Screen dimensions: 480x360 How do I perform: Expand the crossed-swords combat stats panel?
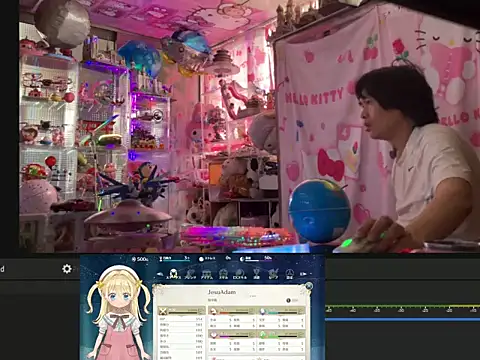pyautogui.click(x=182, y=311)
